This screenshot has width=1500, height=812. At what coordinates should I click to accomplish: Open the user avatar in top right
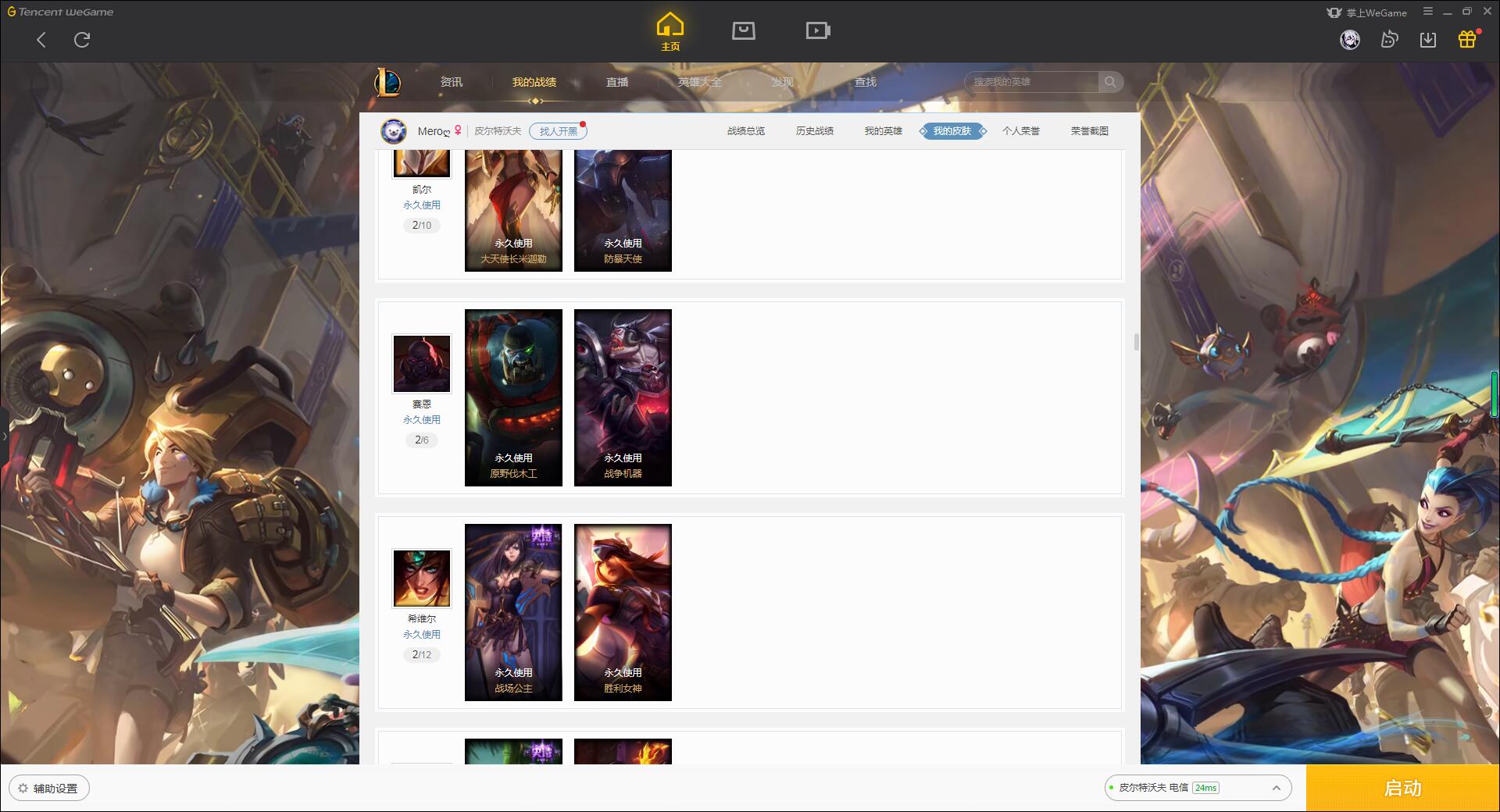[x=1350, y=40]
